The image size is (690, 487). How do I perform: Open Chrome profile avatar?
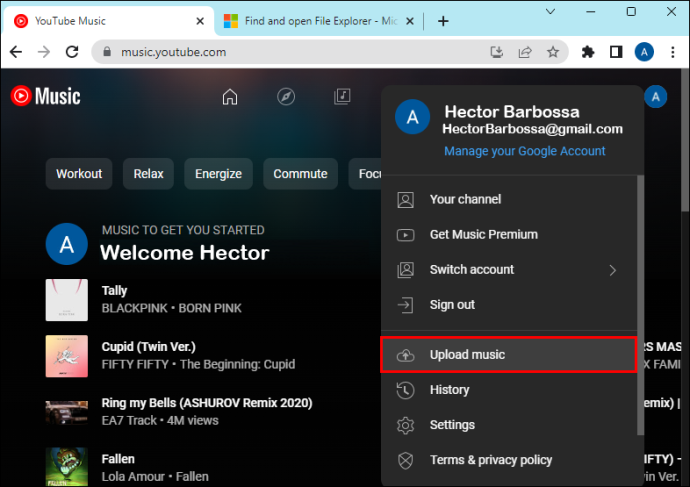(644, 52)
